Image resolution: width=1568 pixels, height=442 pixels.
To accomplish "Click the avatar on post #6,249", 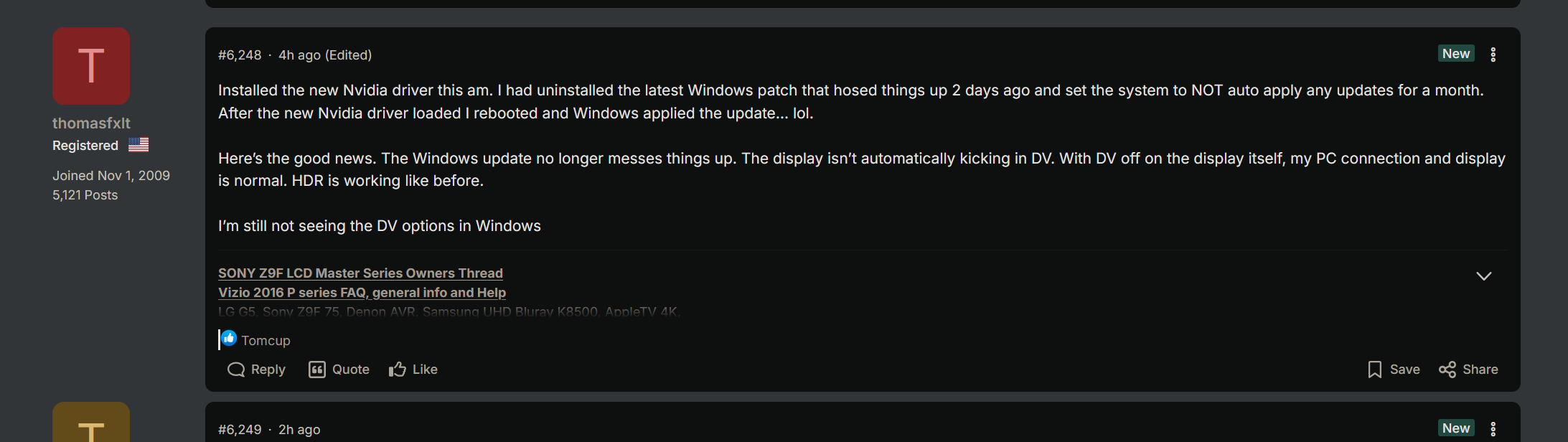I will (90, 431).
